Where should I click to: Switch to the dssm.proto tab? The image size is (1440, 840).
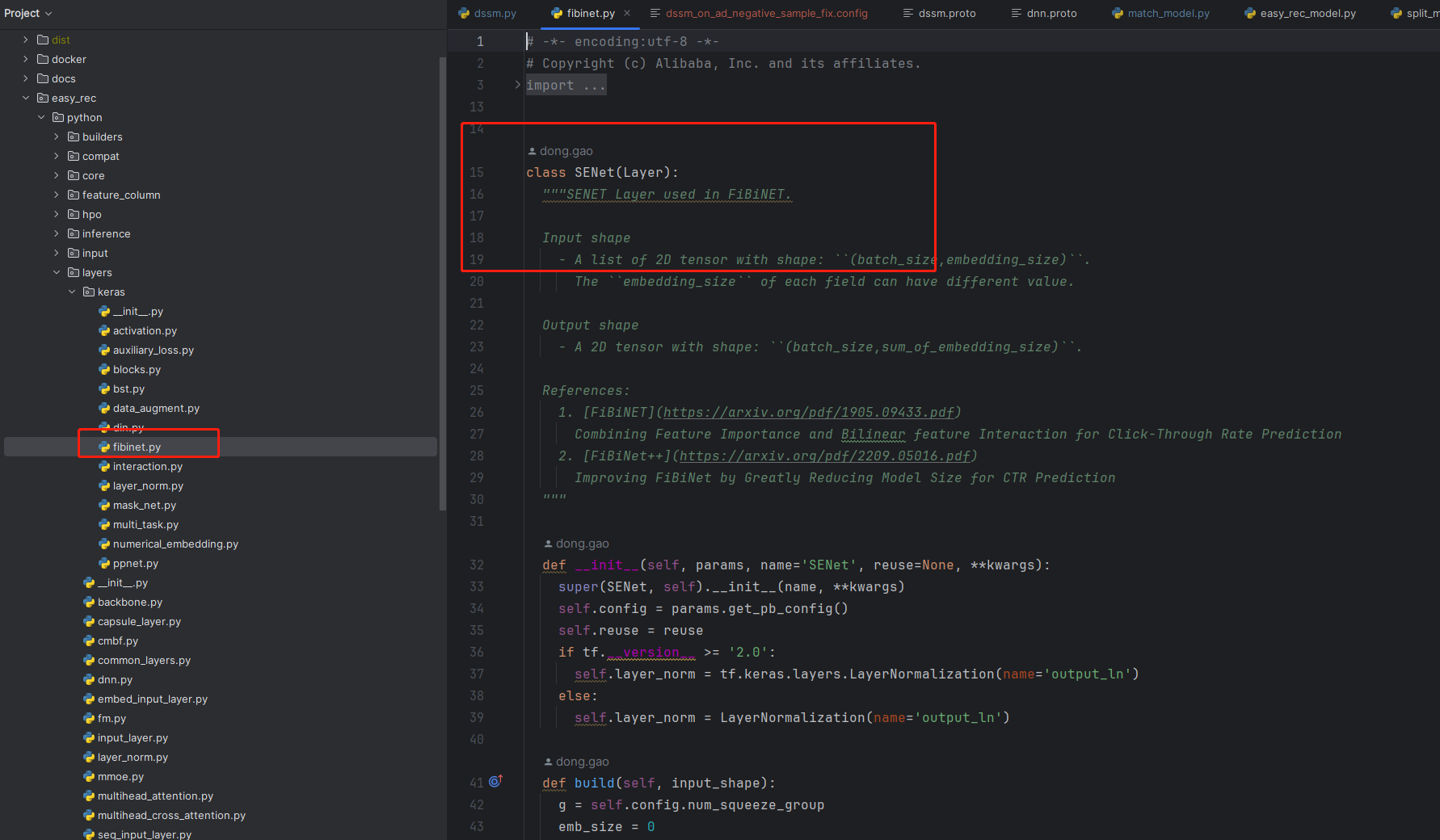[x=939, y=13]
